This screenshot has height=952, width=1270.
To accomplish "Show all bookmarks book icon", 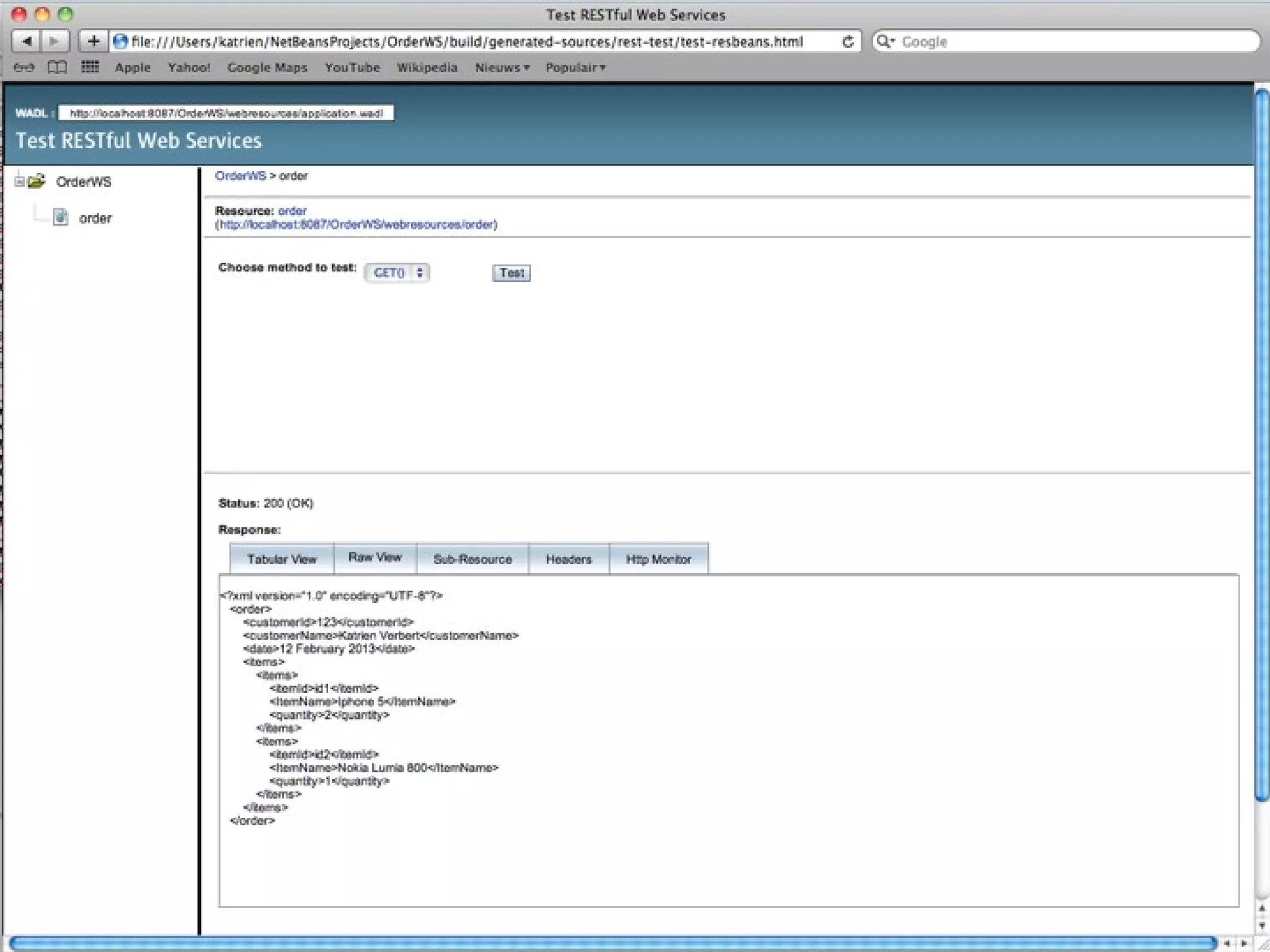I will tap(57, 68).
